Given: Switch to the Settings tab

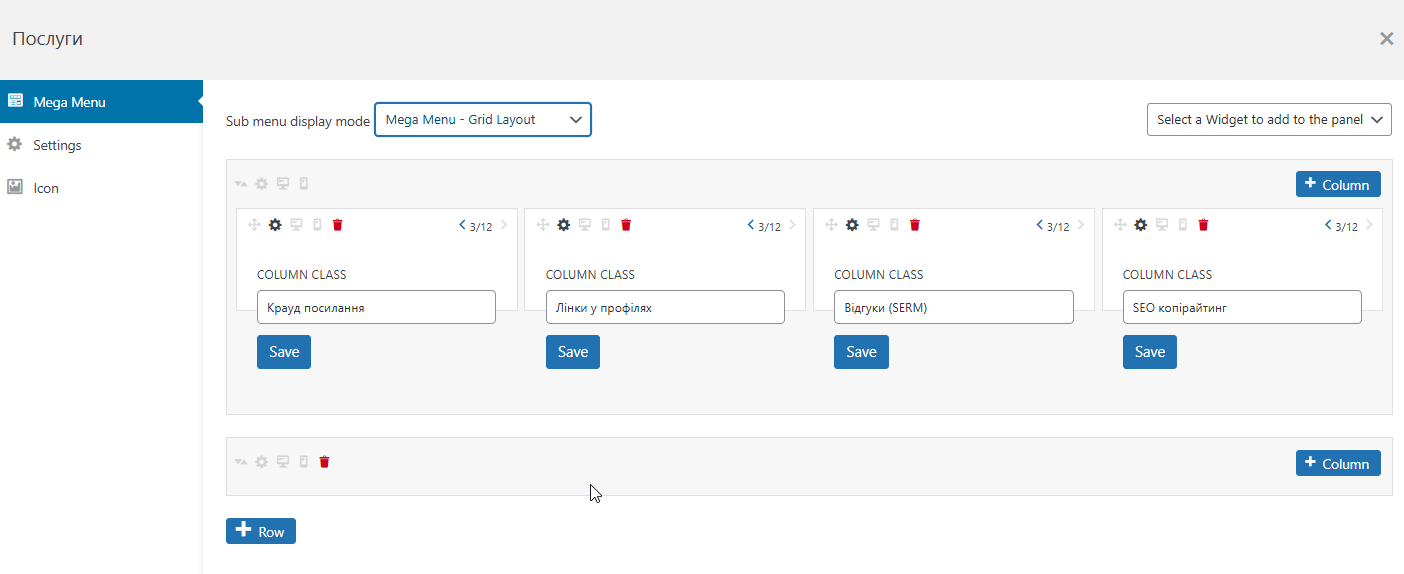Looking at the screenshot, I should (57, 145).
